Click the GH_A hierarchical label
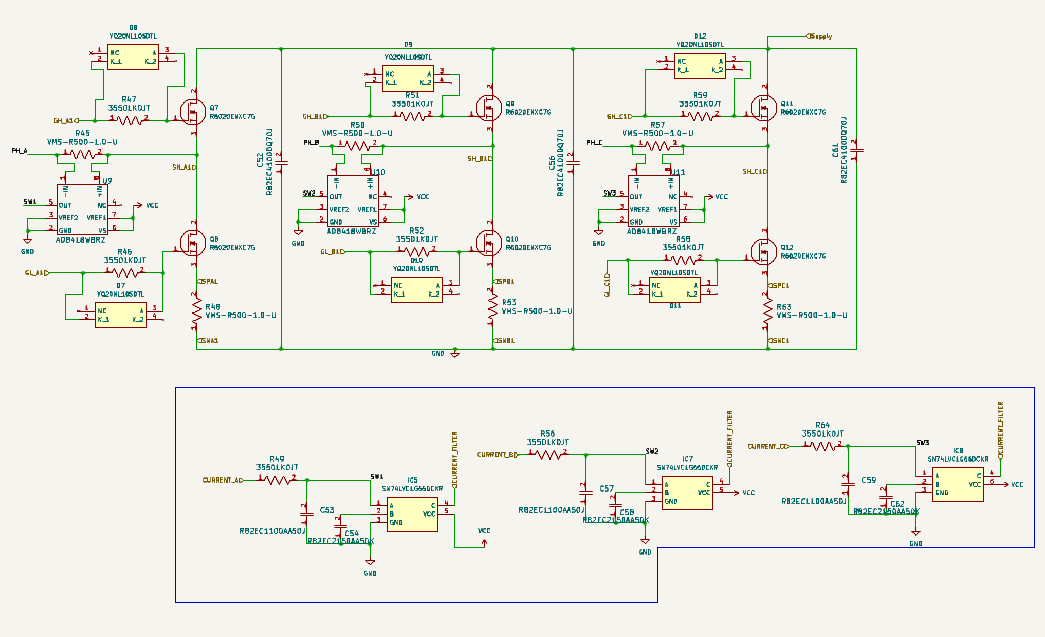This screenshot has height=637, width=1045. [64, 121]
